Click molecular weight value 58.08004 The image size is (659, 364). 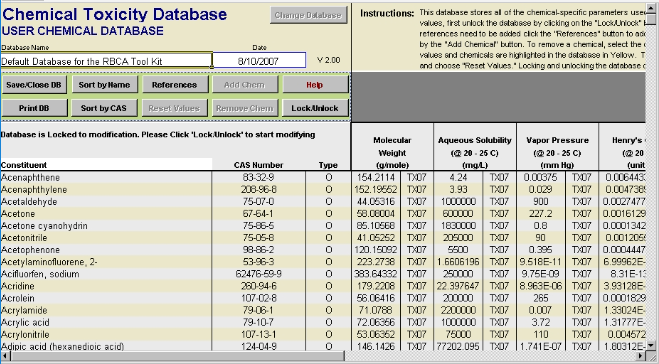(376, 214)
